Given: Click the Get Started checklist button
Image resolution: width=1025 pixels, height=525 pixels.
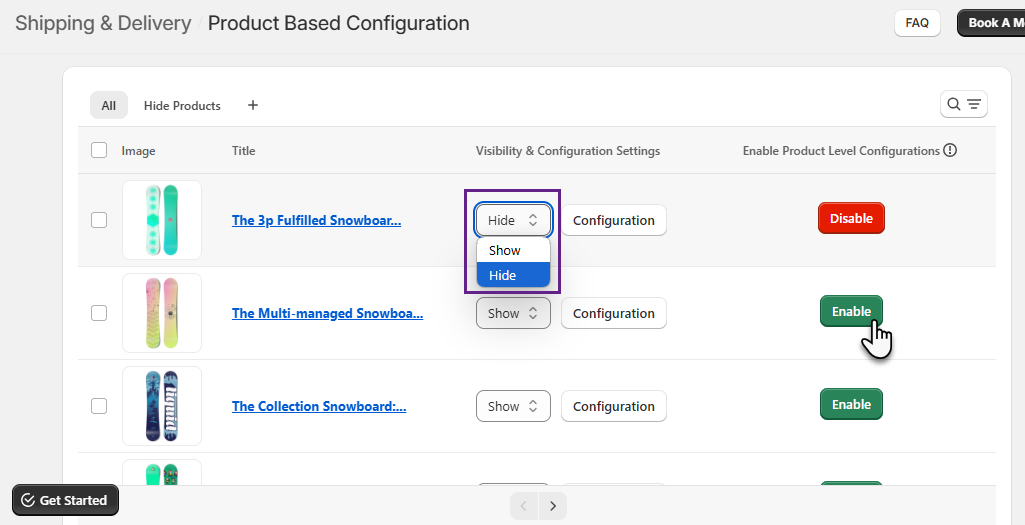Looking at the screenshot, I should [65, 500].
